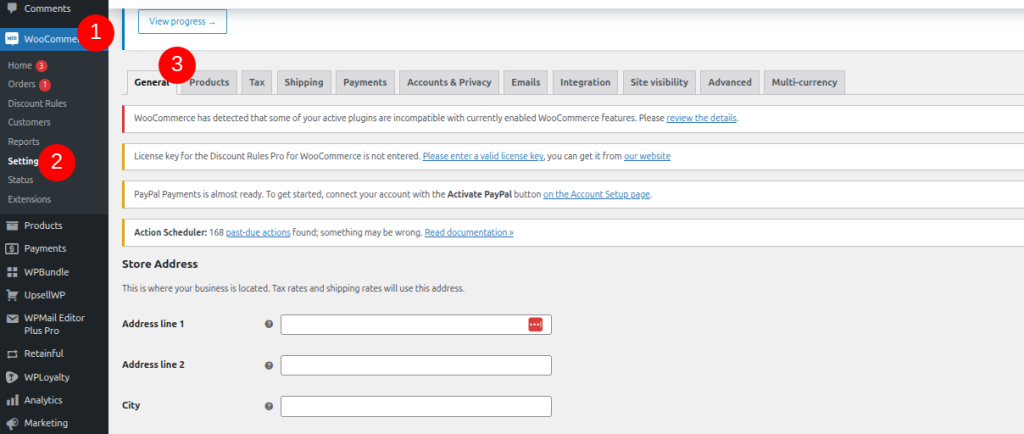The height and width of the screenshot is (434, 1024).
Task: Open Orders in the WooCommerce submenu
Action: pos(22,85)
